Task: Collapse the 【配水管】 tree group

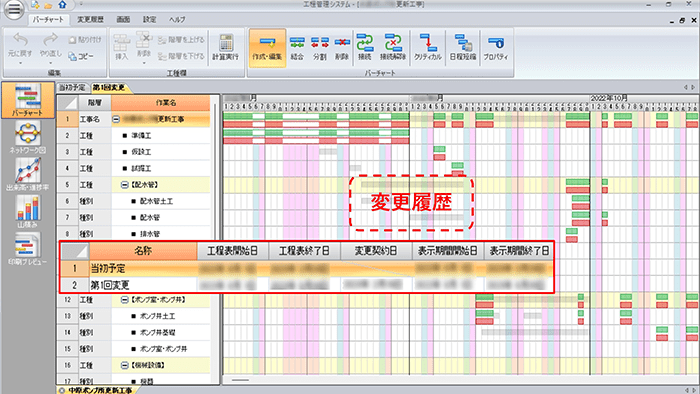Action: point(125,185)
